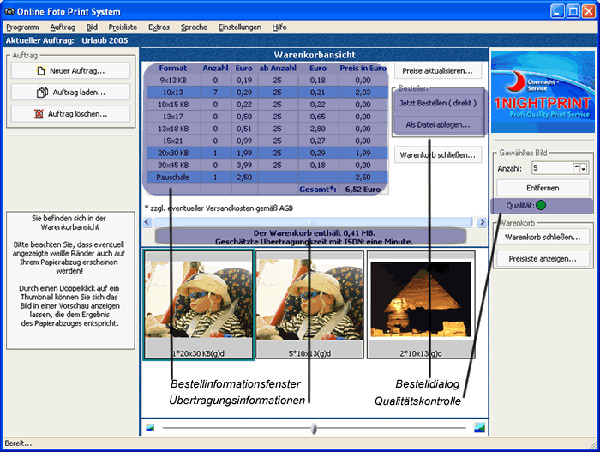Click the Versandkosten footnote text
This screenshot has height=452, width=600.
click(x=218, y=208)
